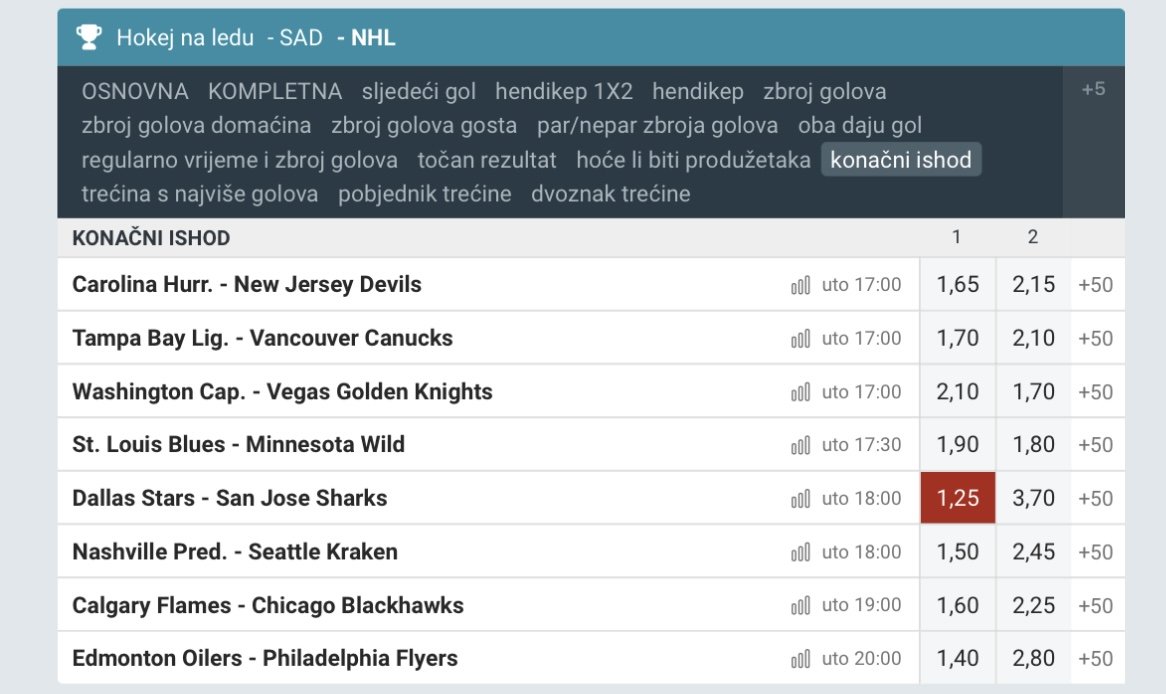Select odds 2,15 for New Jersey Devils
This screenshot has width=1166, height=694.
(x=1033, y=285)
